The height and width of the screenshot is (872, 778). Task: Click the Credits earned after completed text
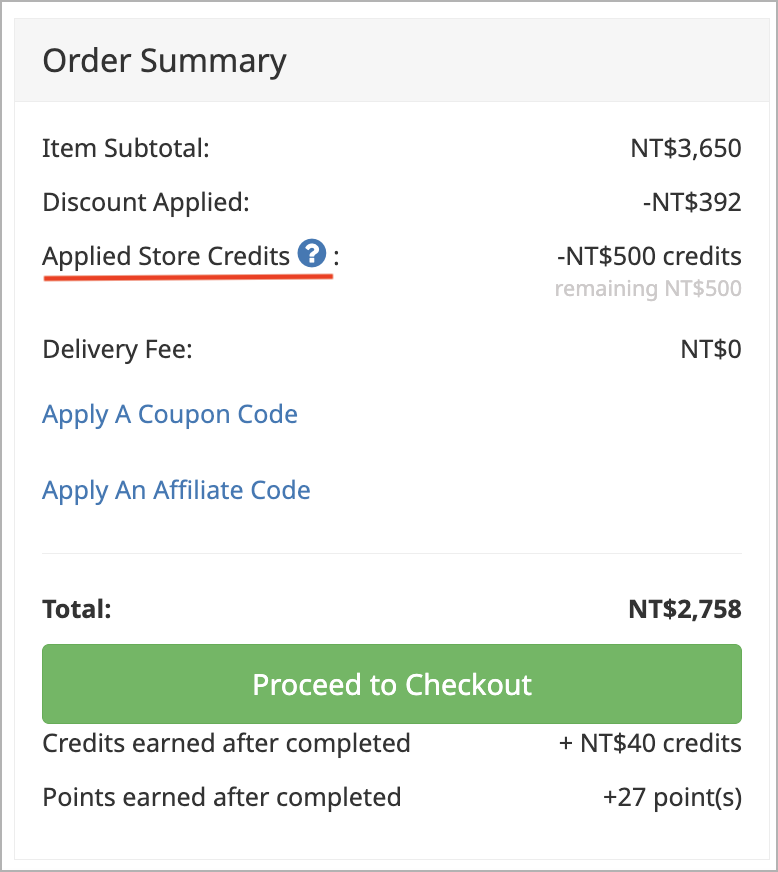[226, 744]
